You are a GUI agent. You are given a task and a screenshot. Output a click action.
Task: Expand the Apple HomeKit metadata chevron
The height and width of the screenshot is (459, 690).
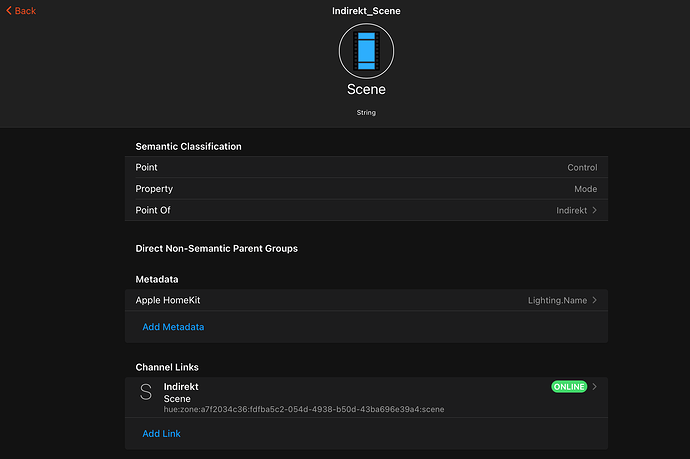point(595,300)
